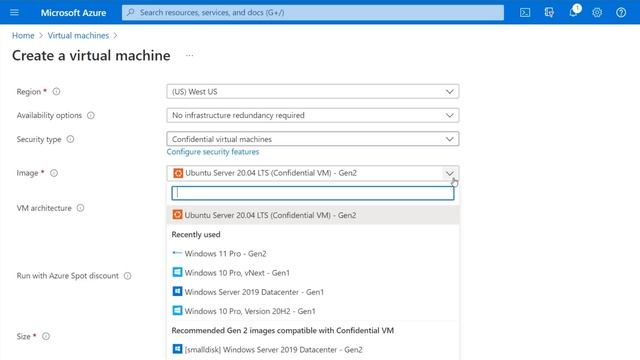The width and height of the screenshot is (640, 360).
Task: Open the ellipsis menu beside the page title
Action: [189, 55]
